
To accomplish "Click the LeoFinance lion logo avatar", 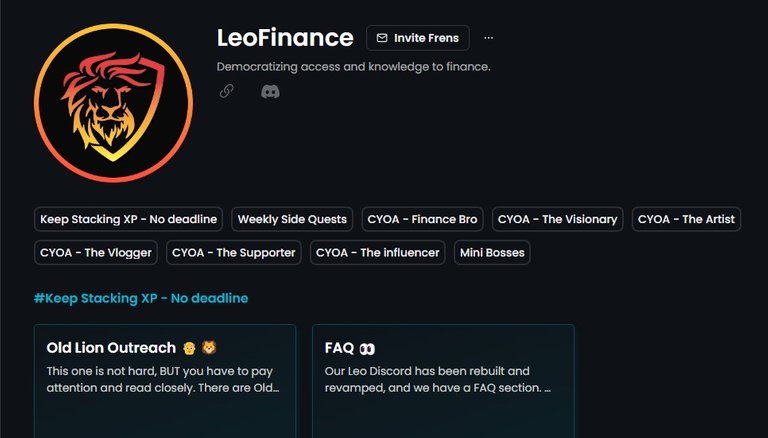I will (113, 103).
